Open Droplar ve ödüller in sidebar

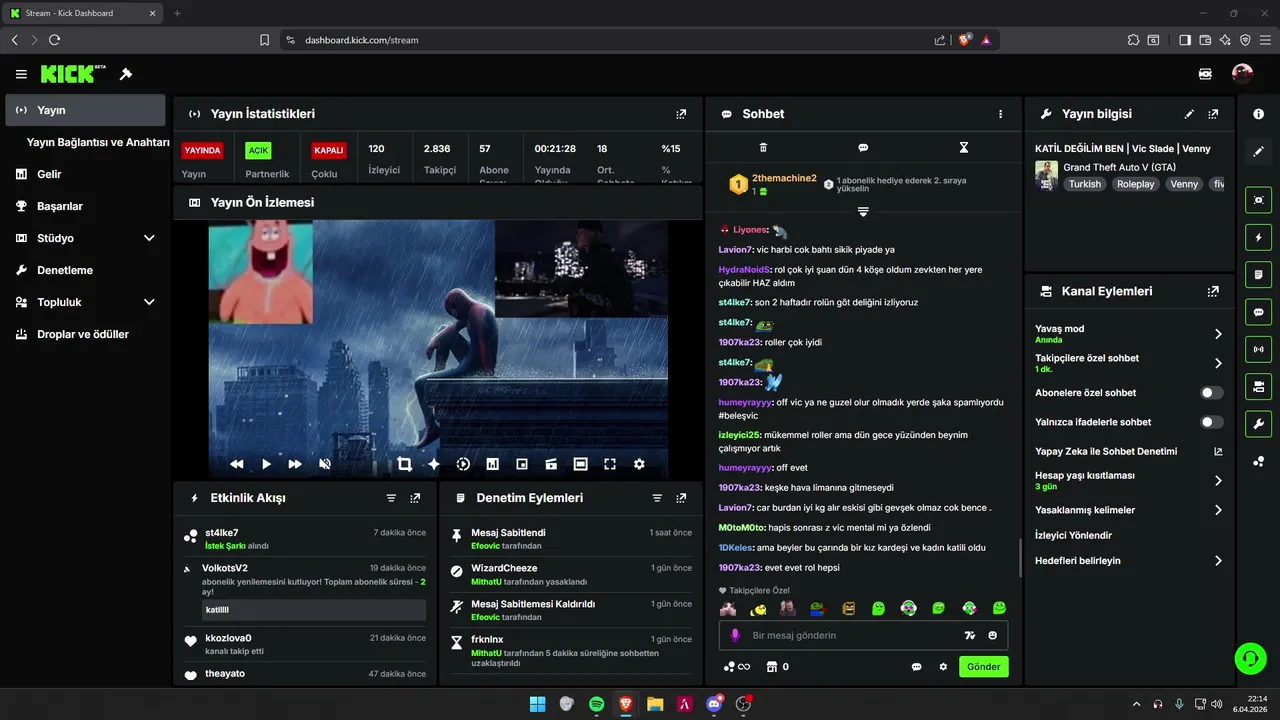(x=85, y=334)
